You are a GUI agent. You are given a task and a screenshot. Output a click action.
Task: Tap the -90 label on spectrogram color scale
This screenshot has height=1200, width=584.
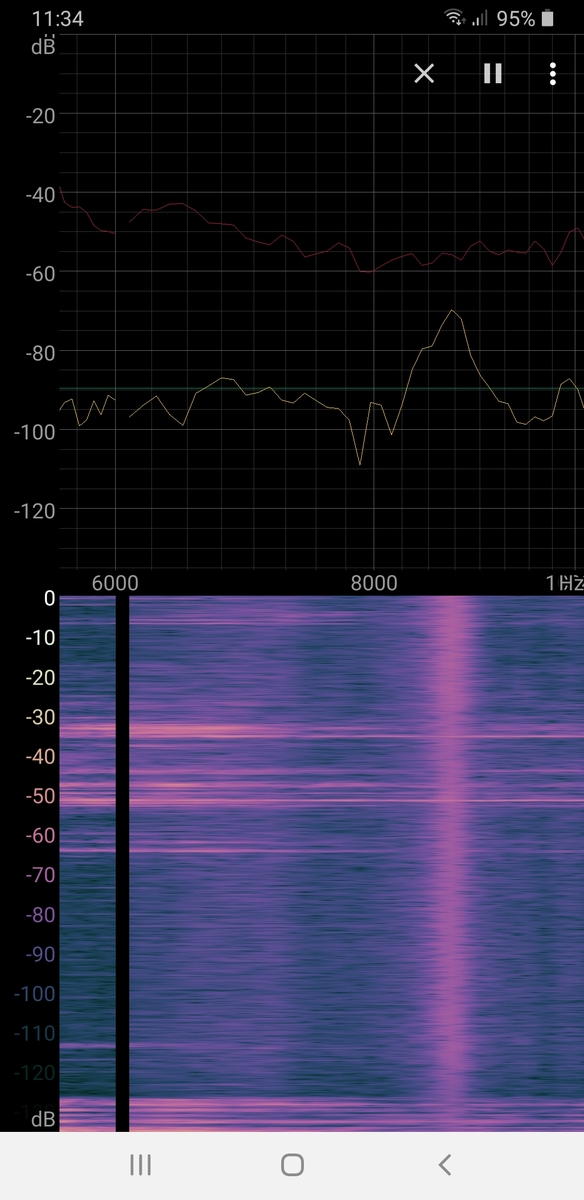click(39, 954)
